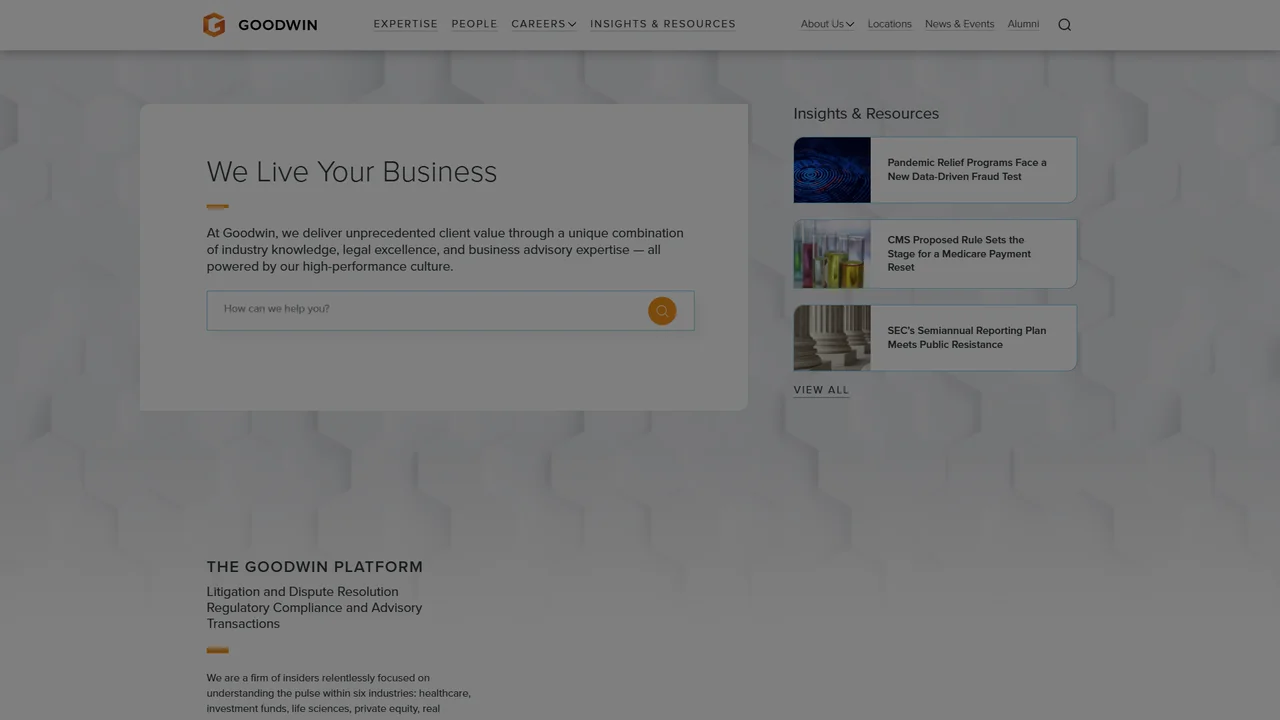Read SEC's Semiannual Reporting Plan article
This screenshot has height=720, width=1280.
pos(967,338)
